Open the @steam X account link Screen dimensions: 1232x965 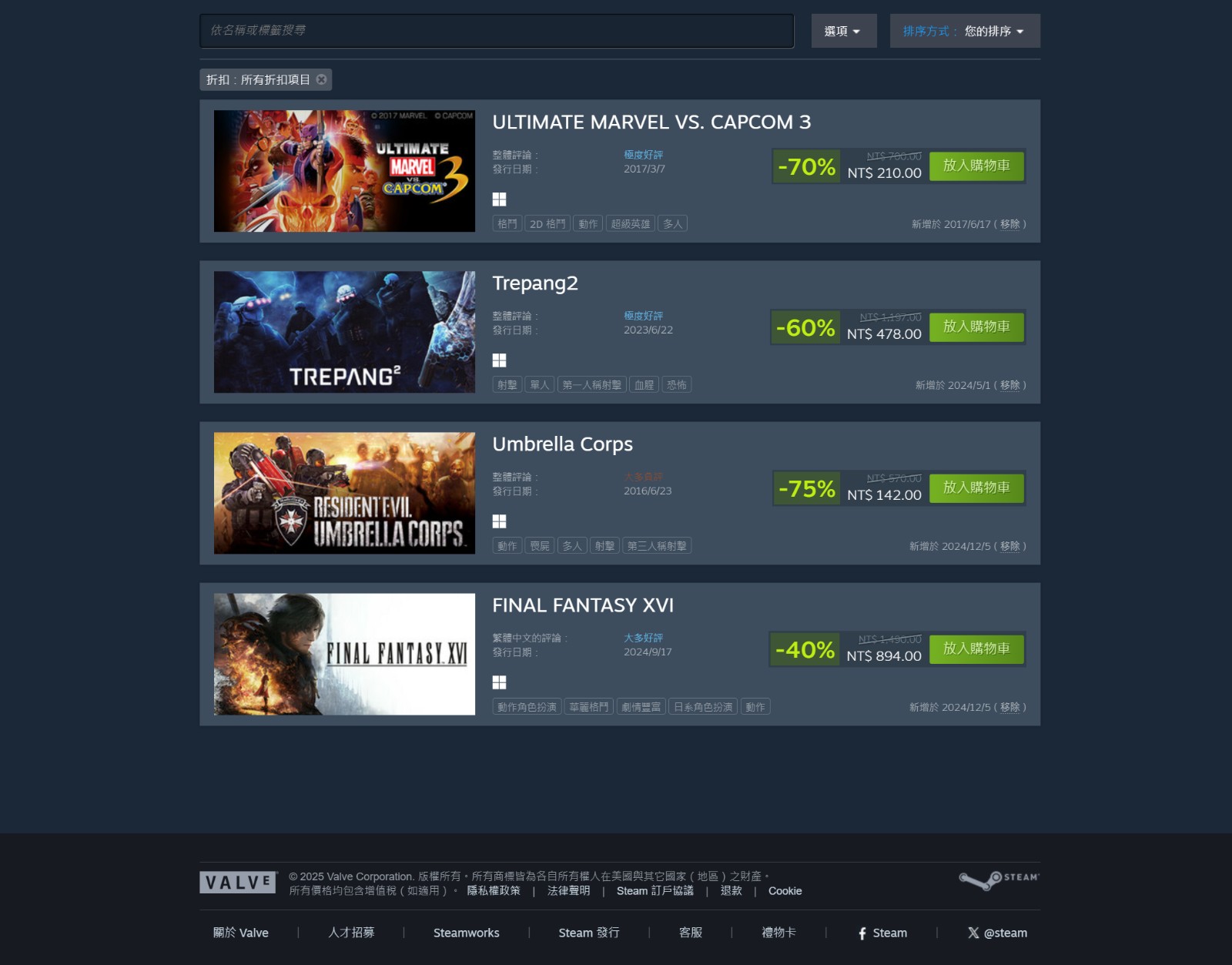click(x=997, y=933)
